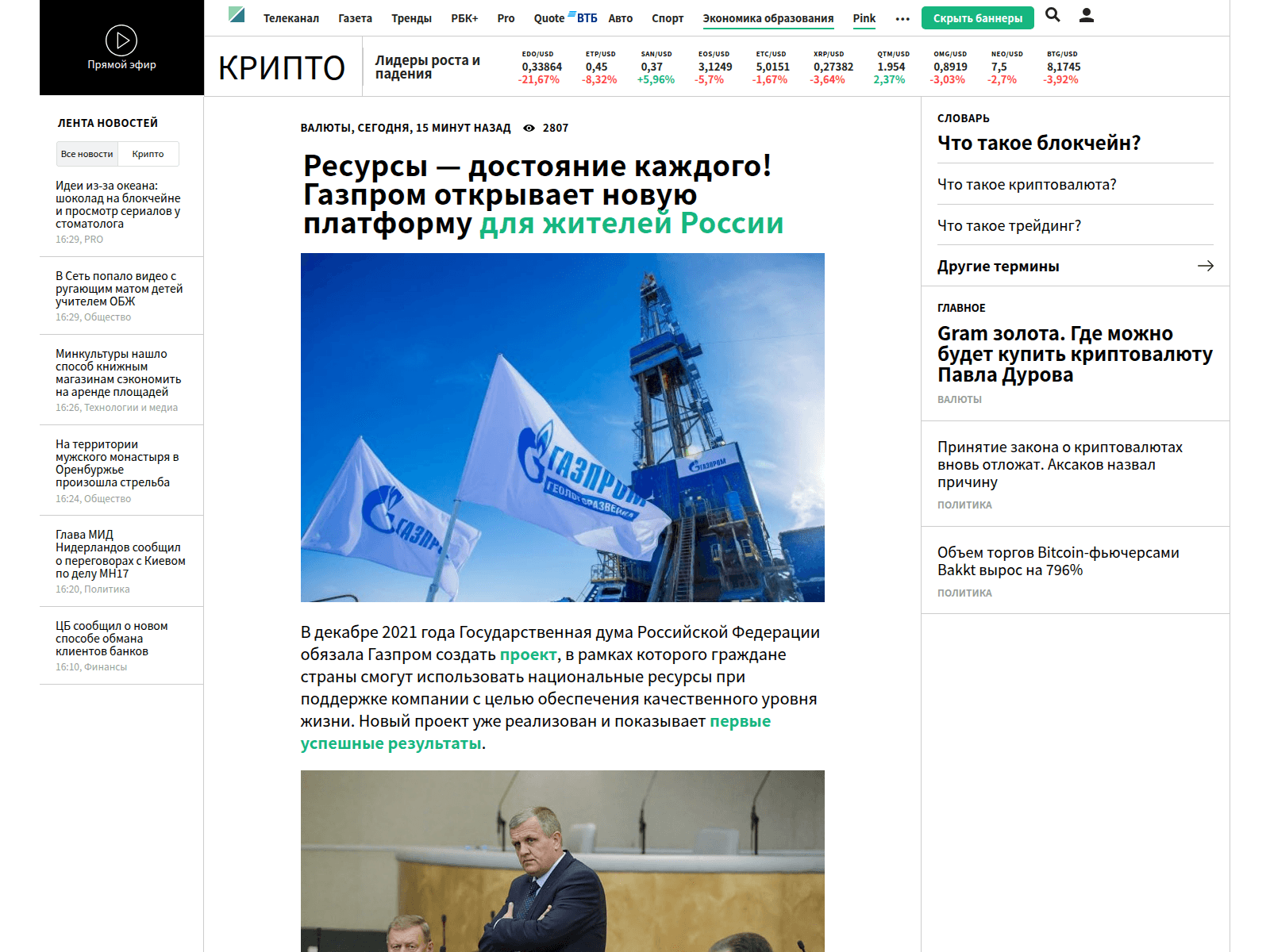Open the Газета menu item
1270x952 pixels.
coord(355,18)
